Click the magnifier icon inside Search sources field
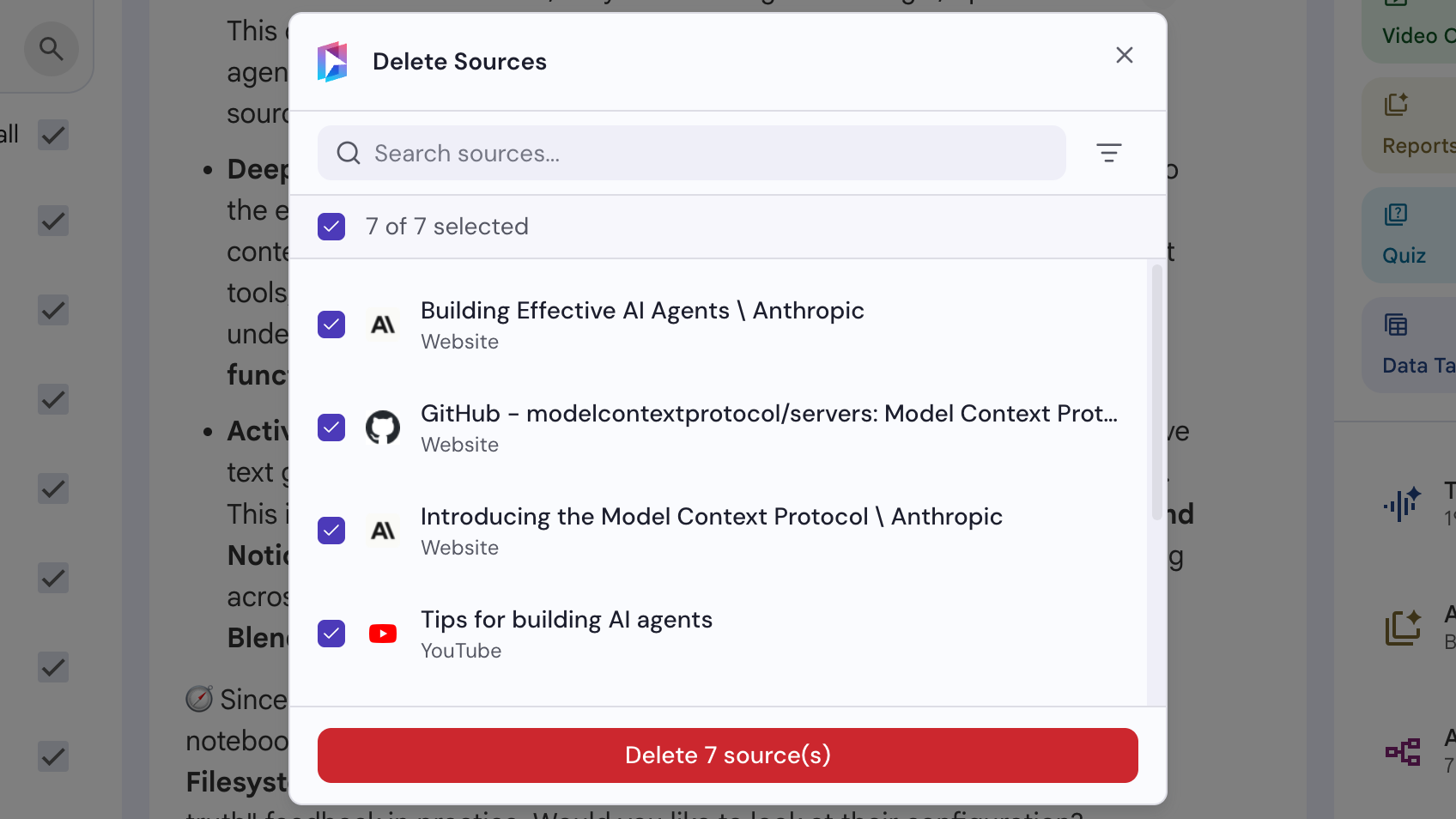Viewport: 1456px width, 819px height. (348, 153)
